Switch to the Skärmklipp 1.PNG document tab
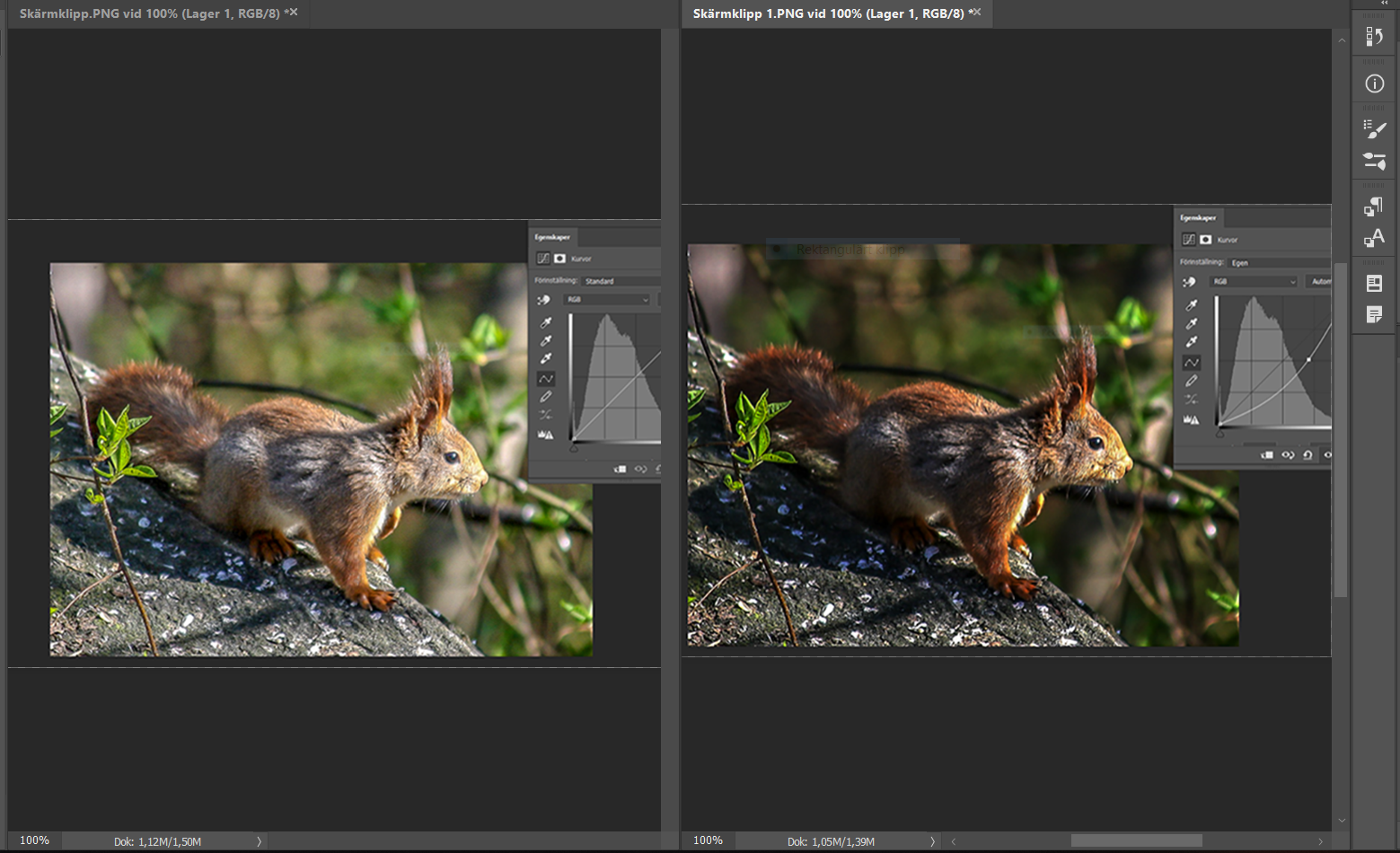 pyautogui.click(x=826, y=13)
